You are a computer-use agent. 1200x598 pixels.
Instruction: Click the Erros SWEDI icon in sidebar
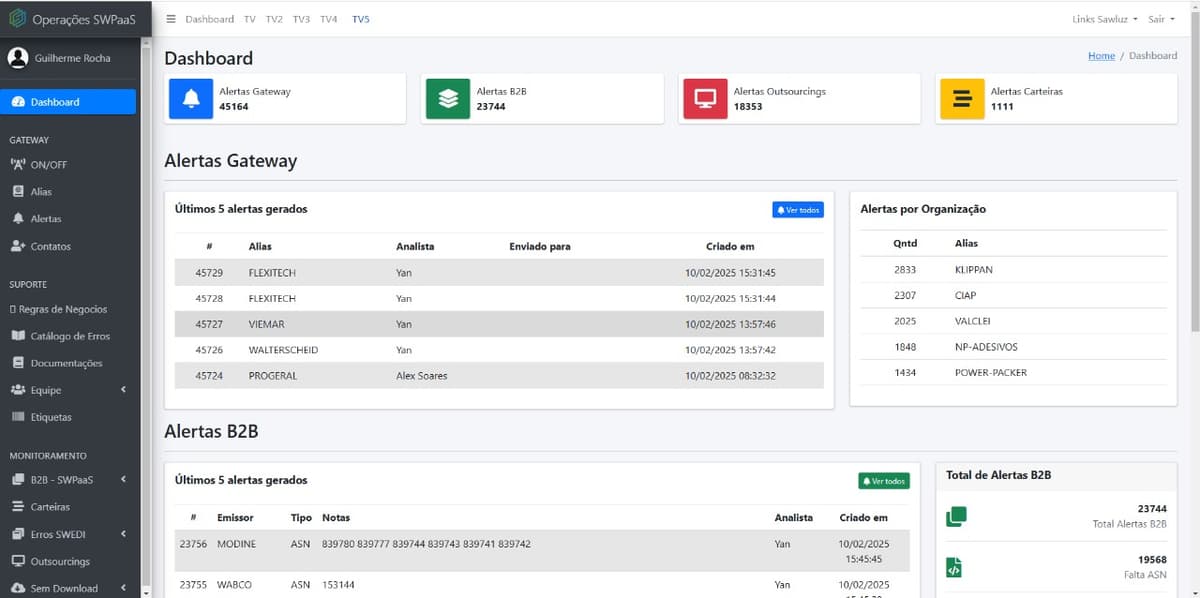pyautogui.click(x=18, y=534)
